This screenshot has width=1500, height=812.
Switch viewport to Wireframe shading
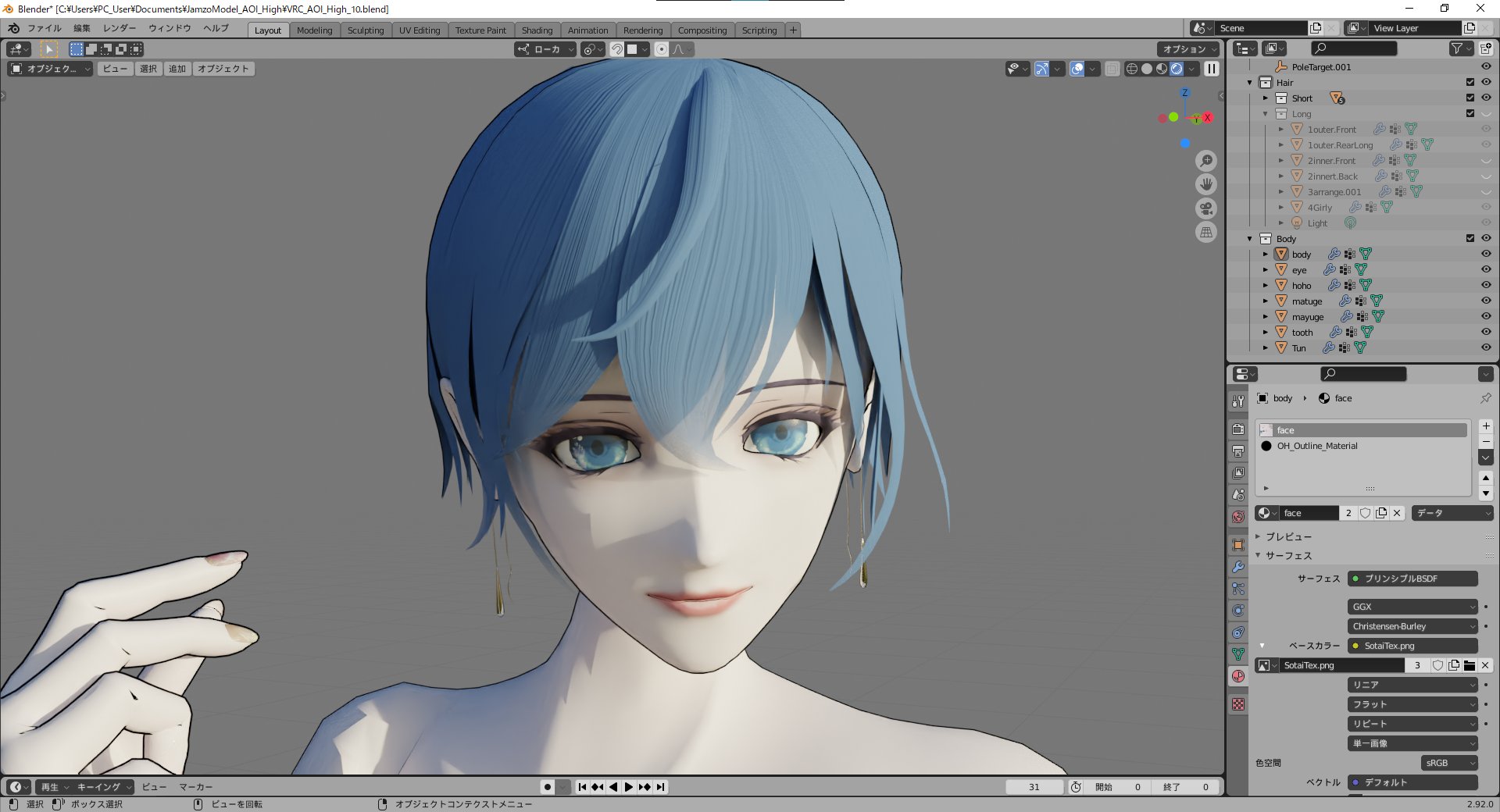pyautogui.click(x=1131, y=69)
